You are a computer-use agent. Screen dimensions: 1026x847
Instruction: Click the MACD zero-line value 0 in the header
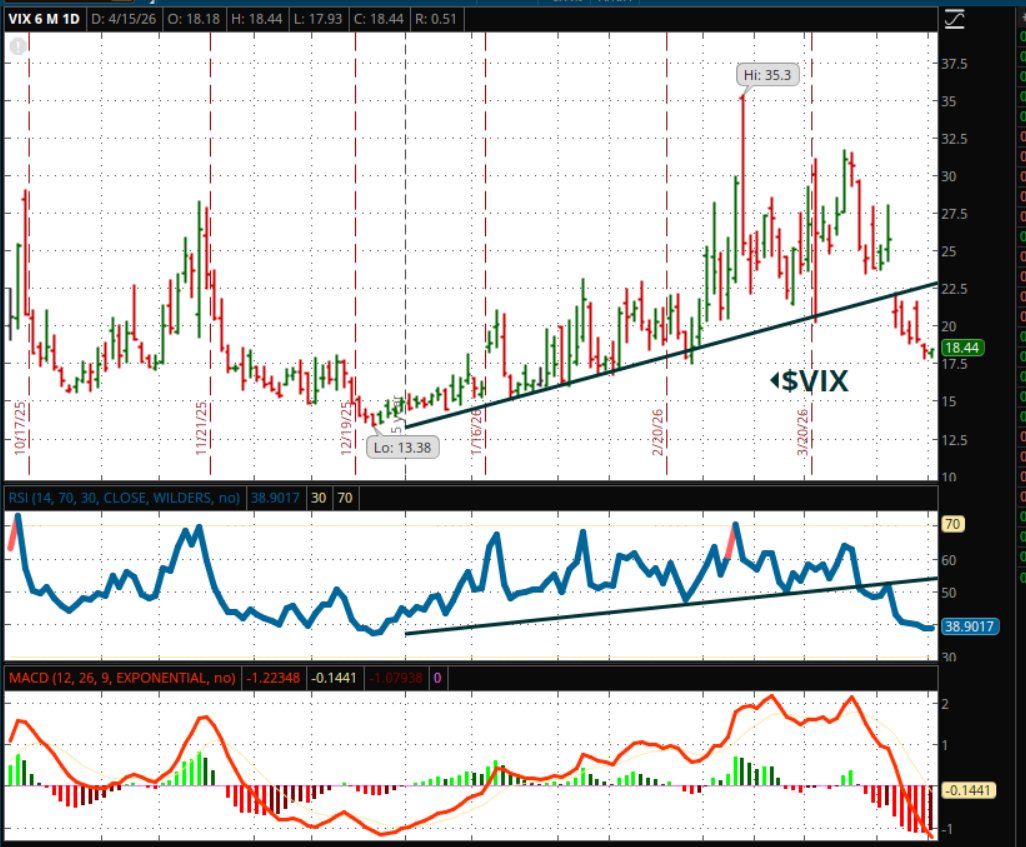tap(437, 677)
